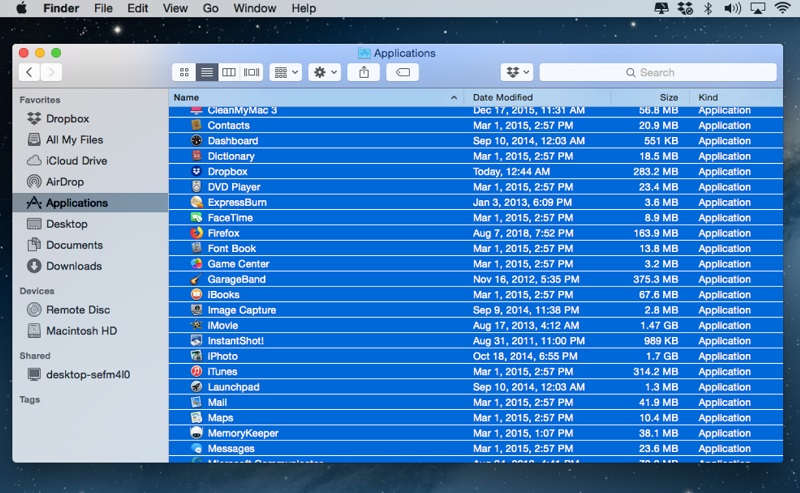
Task: Select iCloud Drive in the sidebar
Action: click(76, 161)
